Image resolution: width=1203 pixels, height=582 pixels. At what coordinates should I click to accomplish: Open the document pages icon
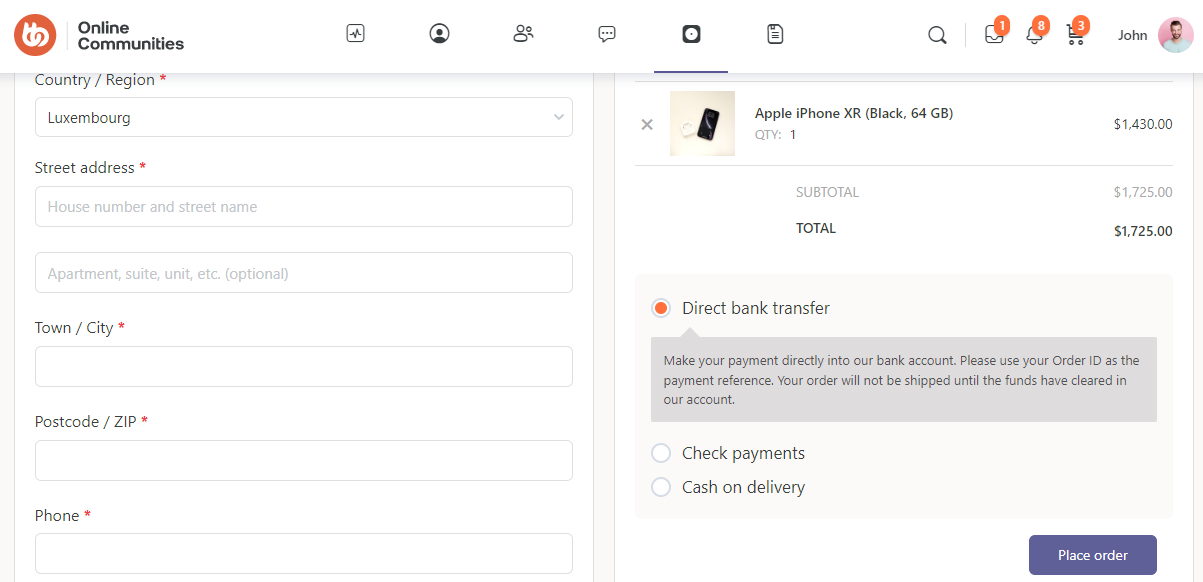point(775,33)
